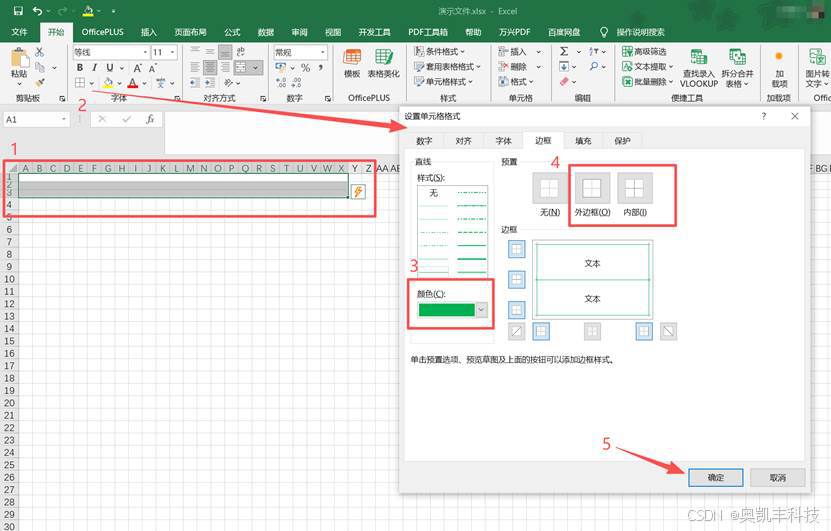Click the decrease indent icon
The height and width of the screenshot is (531, 831).
[195, 83]
